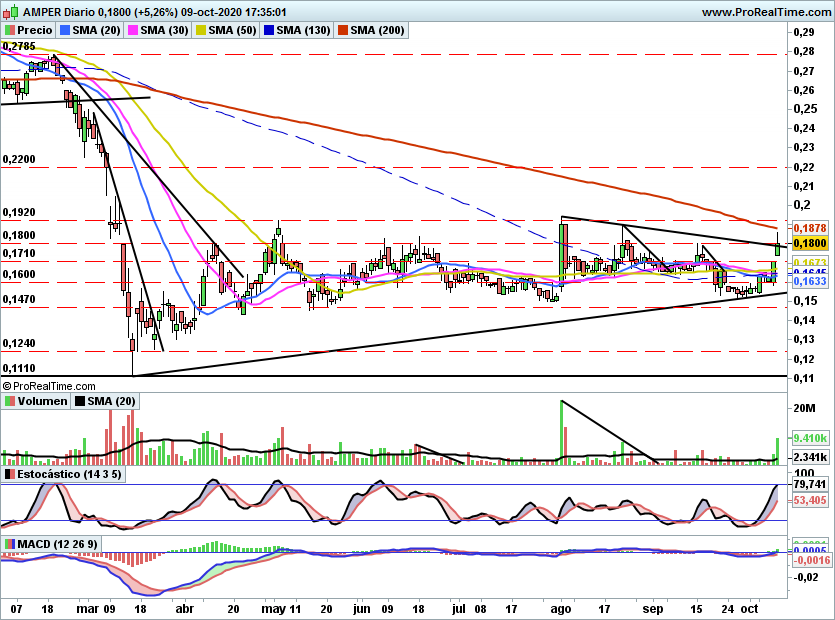Click the 'jul' date axis label

[x=459, y=609]
